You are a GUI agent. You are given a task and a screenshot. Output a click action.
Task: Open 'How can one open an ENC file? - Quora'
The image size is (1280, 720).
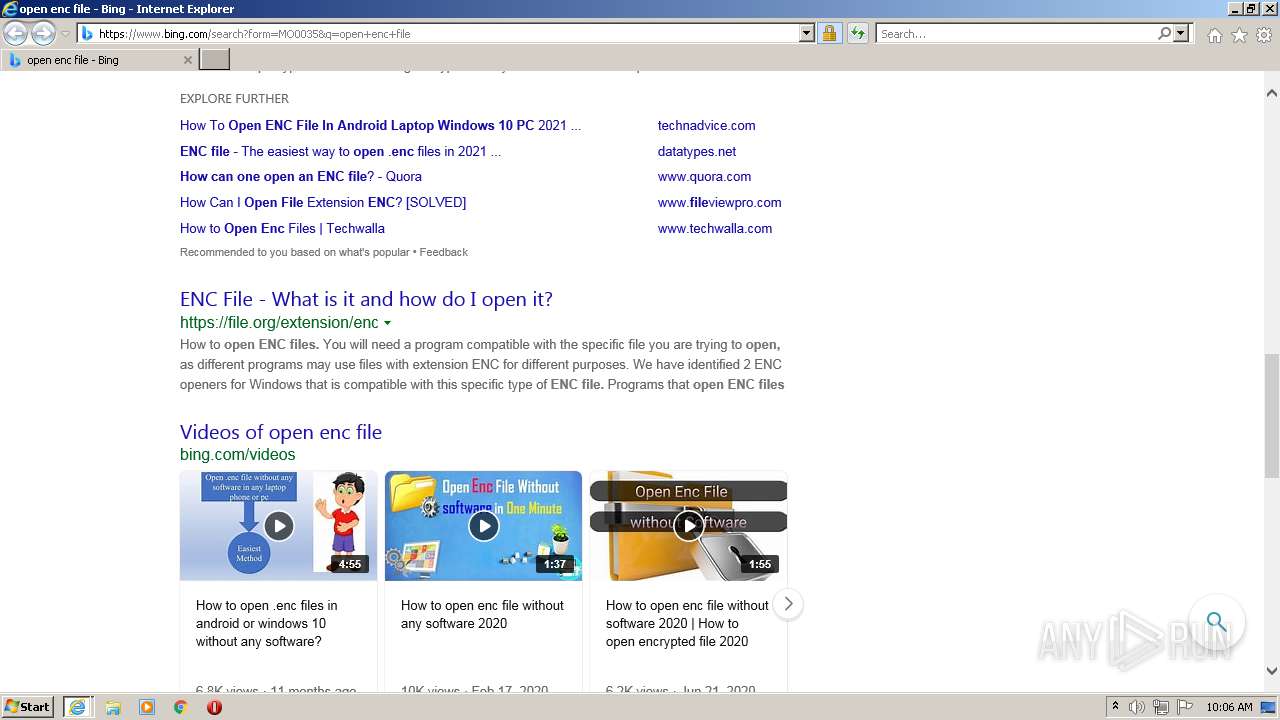tap(301, 177)
